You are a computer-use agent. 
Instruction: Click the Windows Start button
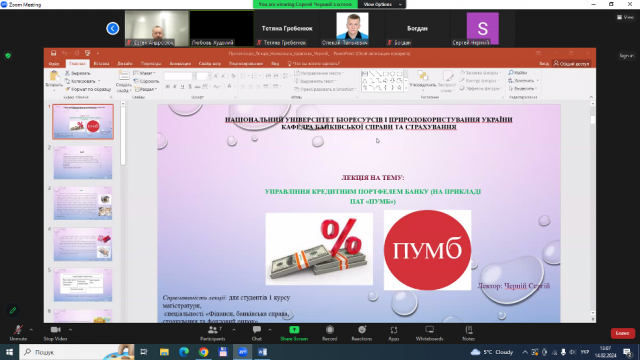(x=9, y=352)
